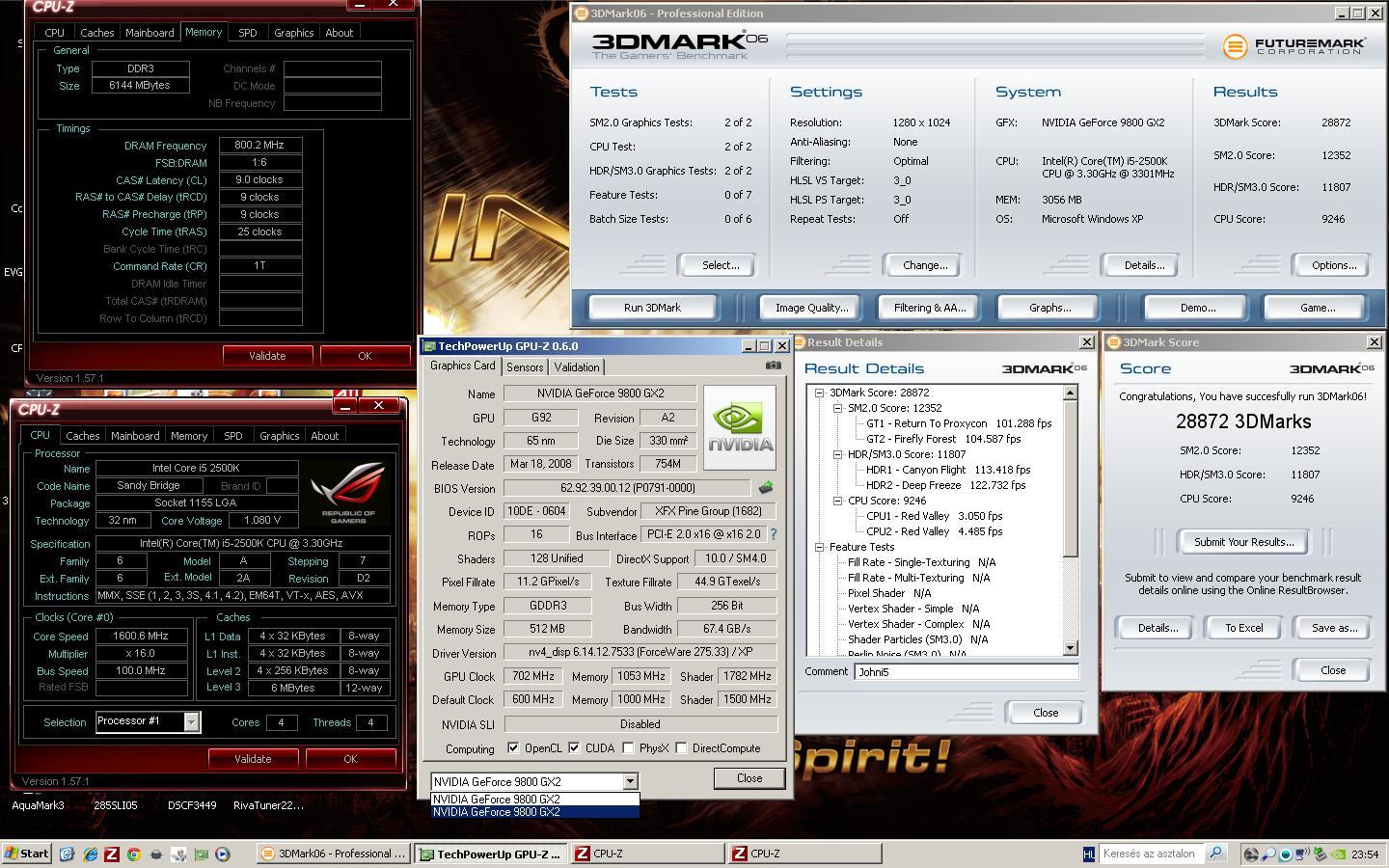The height and width of the screenshot is (868, 1389).
Task: Click the BIOS save icon in GPU-Z
Action: coord(766,488)
